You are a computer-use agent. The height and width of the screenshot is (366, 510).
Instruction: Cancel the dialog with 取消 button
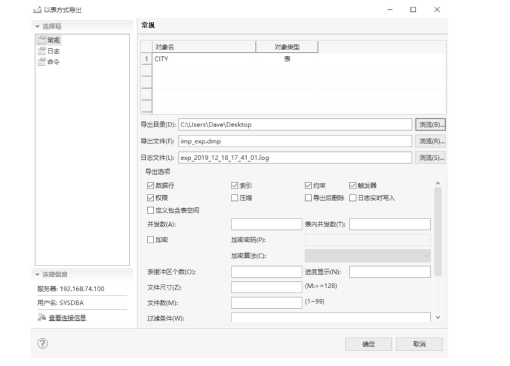coord(419,344)
